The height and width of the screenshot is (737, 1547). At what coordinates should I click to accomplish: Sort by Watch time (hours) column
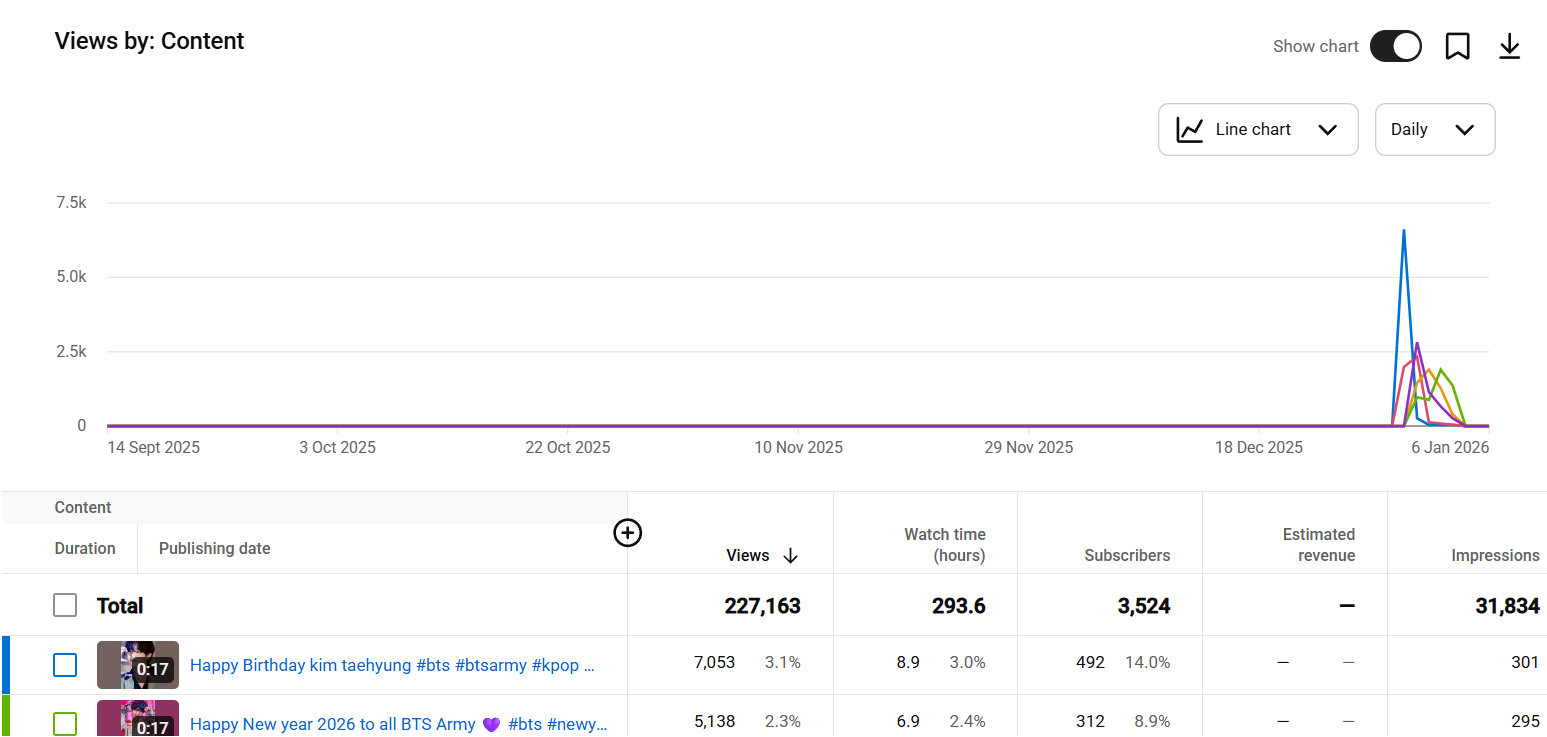point(944,545)
